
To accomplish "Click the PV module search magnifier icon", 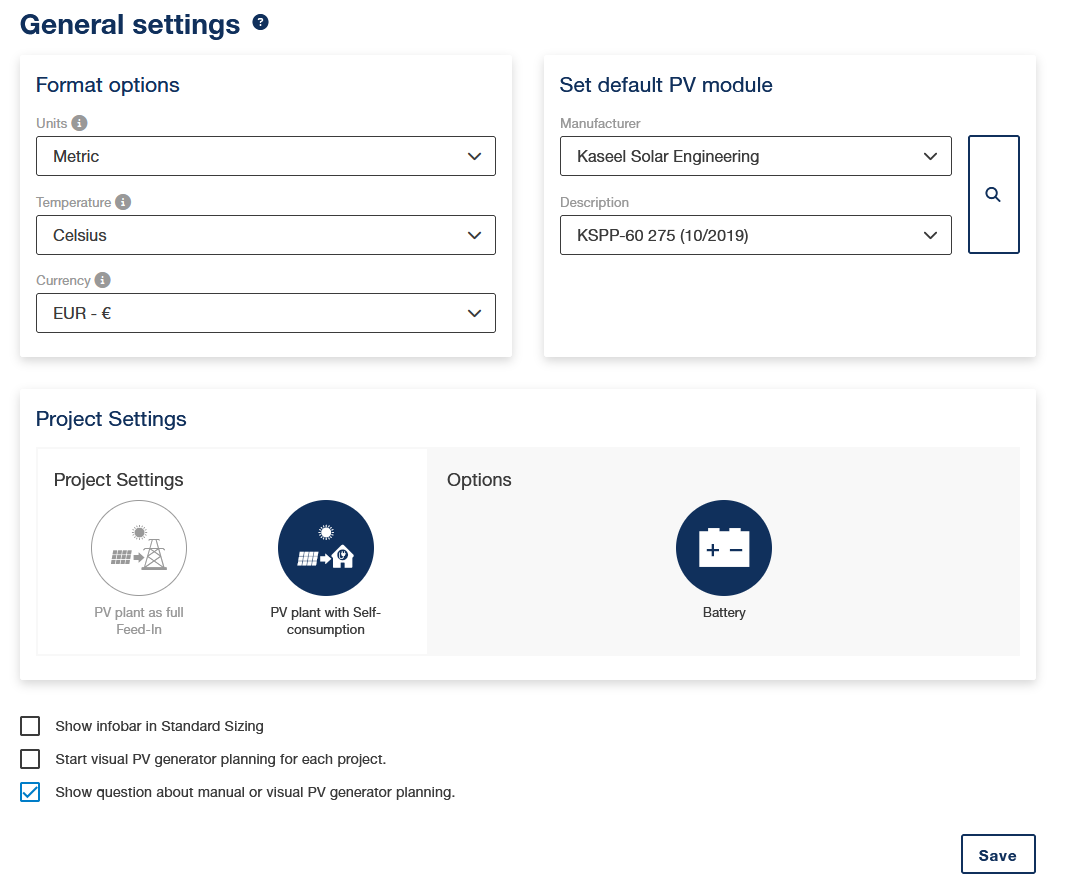I will [x=993, y=195].
